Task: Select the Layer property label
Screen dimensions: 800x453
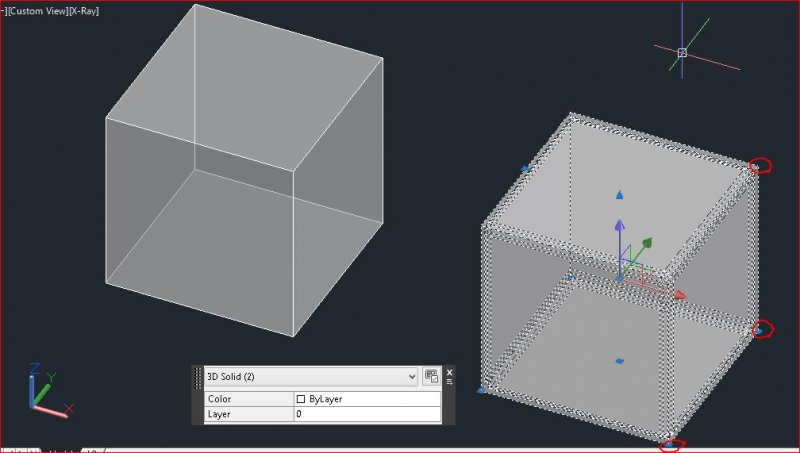Action: coord(249,414)
